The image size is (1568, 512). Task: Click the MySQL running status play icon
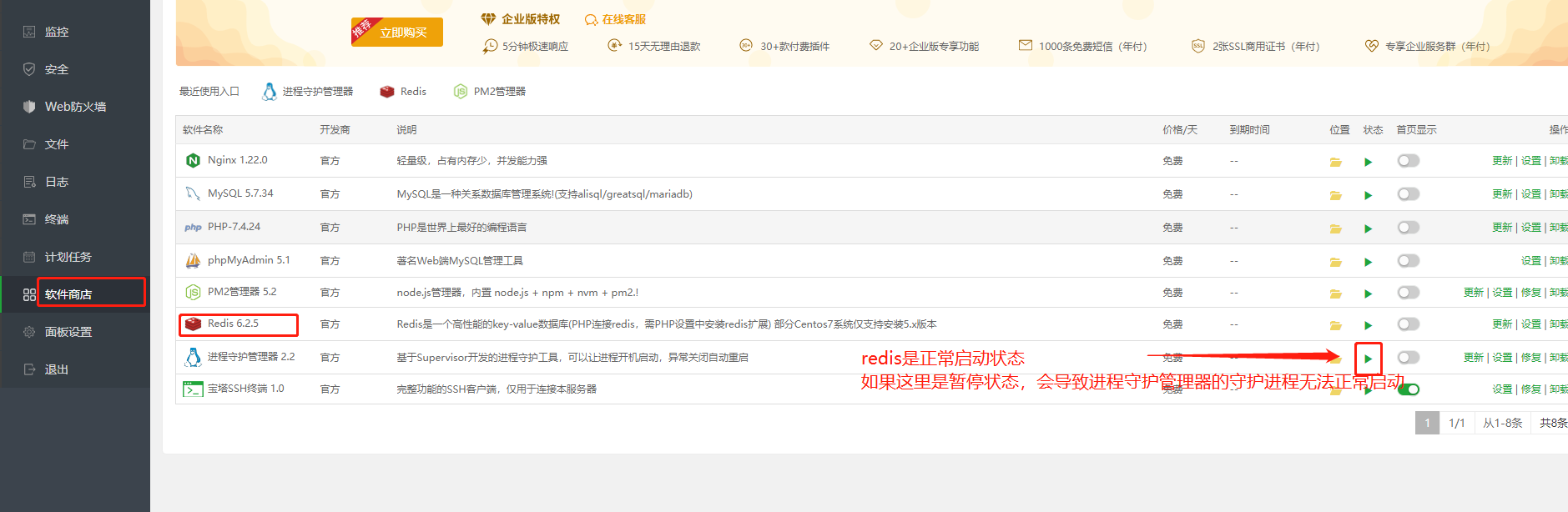1369,195
